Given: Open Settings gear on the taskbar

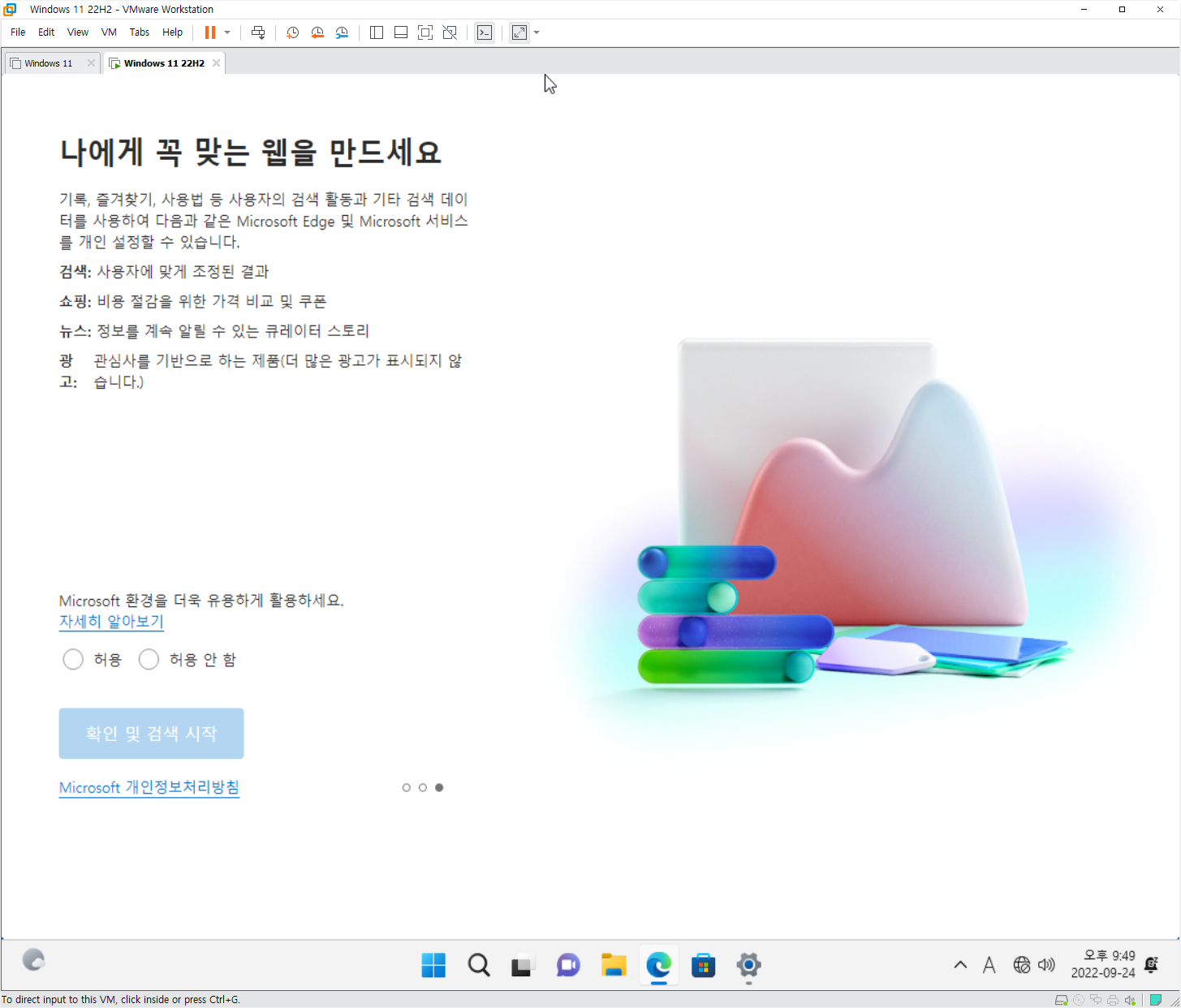Looking at the screenshot, I should [748, 965].
